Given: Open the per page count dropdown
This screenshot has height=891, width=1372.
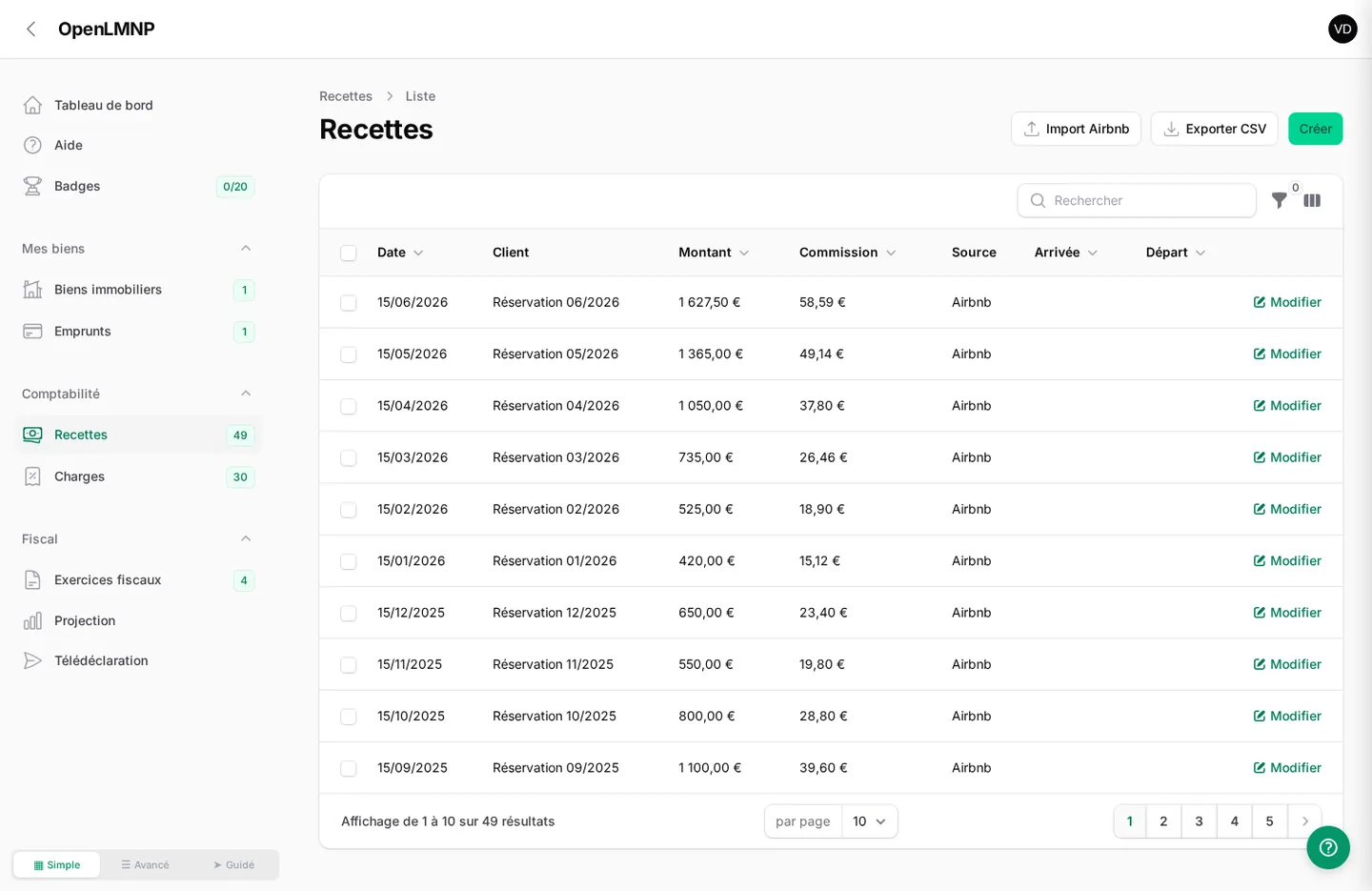Looking at the screenshot, I should 869,821.
